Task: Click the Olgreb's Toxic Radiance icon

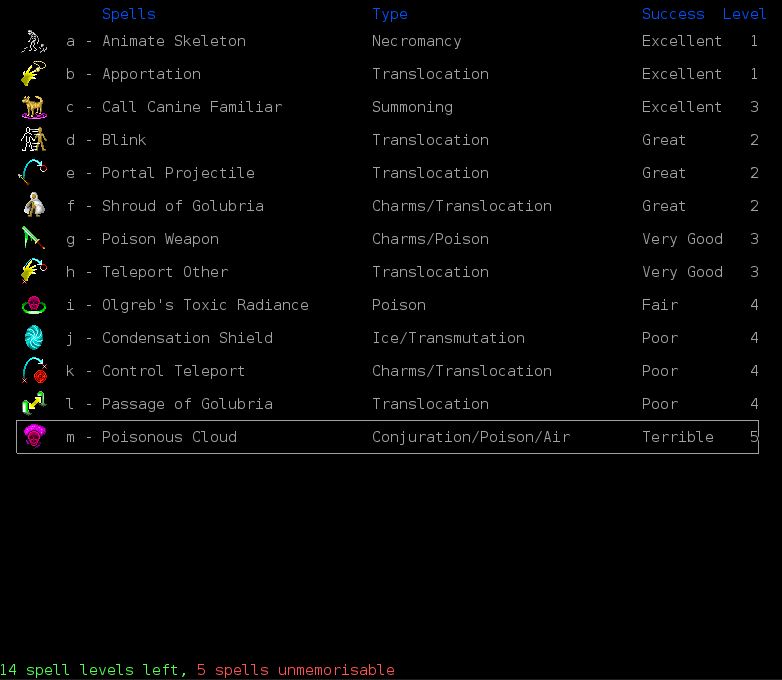Action: tap(34, 305)
